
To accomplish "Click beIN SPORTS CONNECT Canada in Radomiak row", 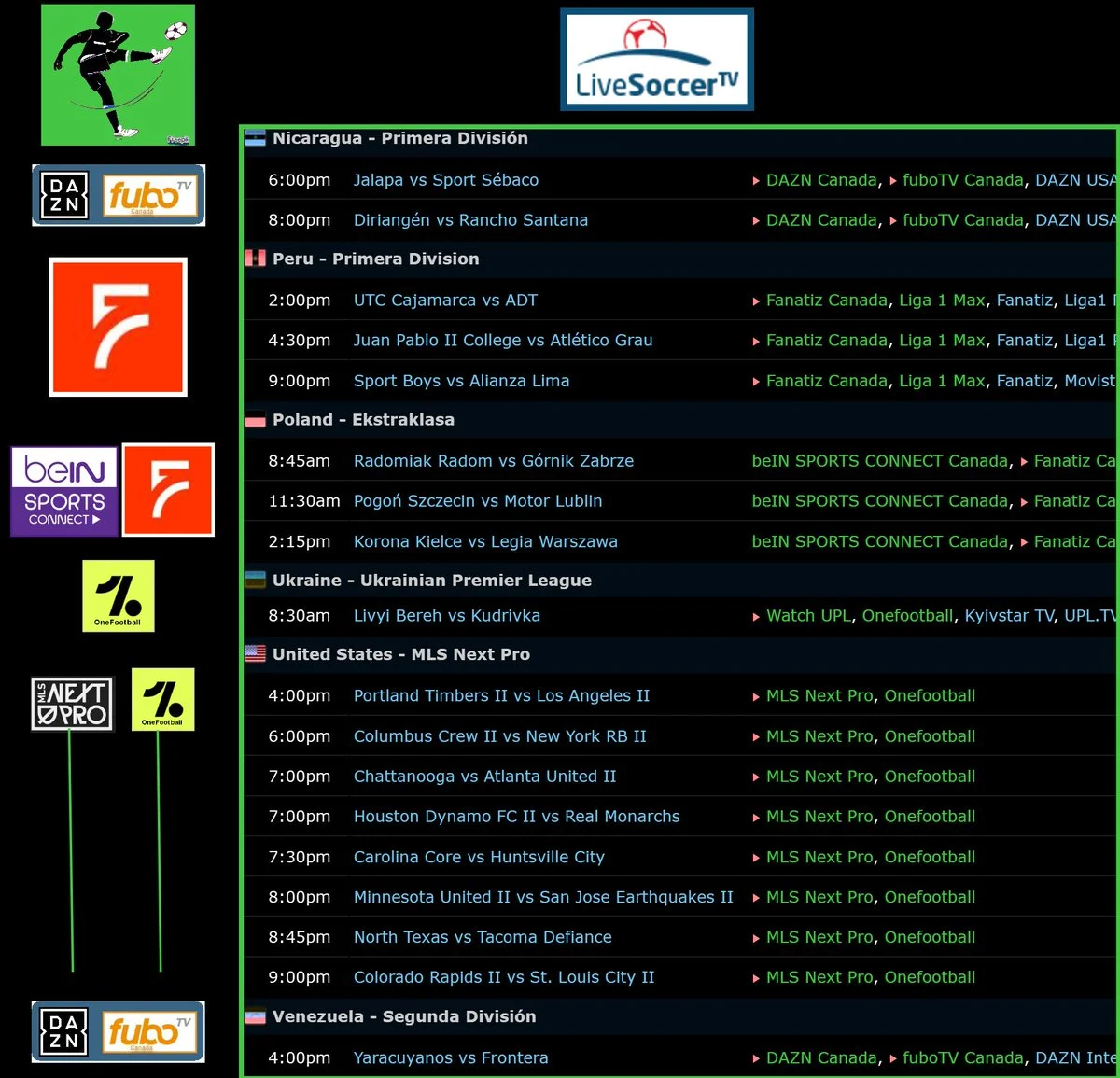I will (880, 461).
